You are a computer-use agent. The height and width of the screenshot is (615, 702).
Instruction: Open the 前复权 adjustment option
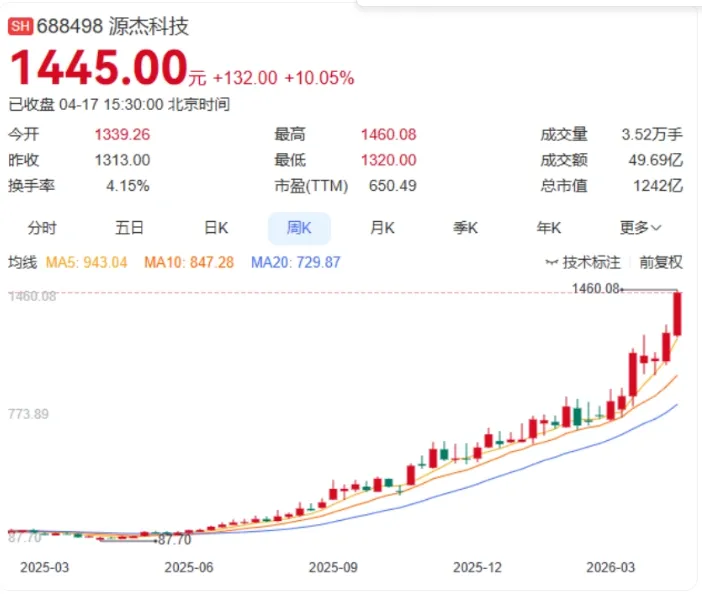(x=661, y=262)
